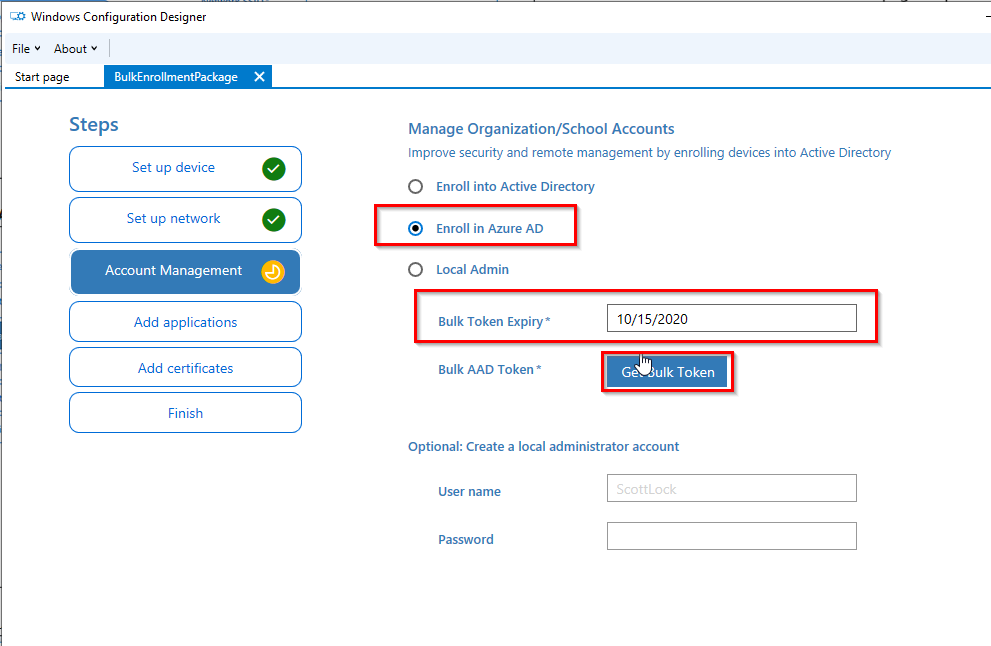Viewport: 991px width, 646px height.
Task: Click the User name input field
Action: (x=731, y=488)
